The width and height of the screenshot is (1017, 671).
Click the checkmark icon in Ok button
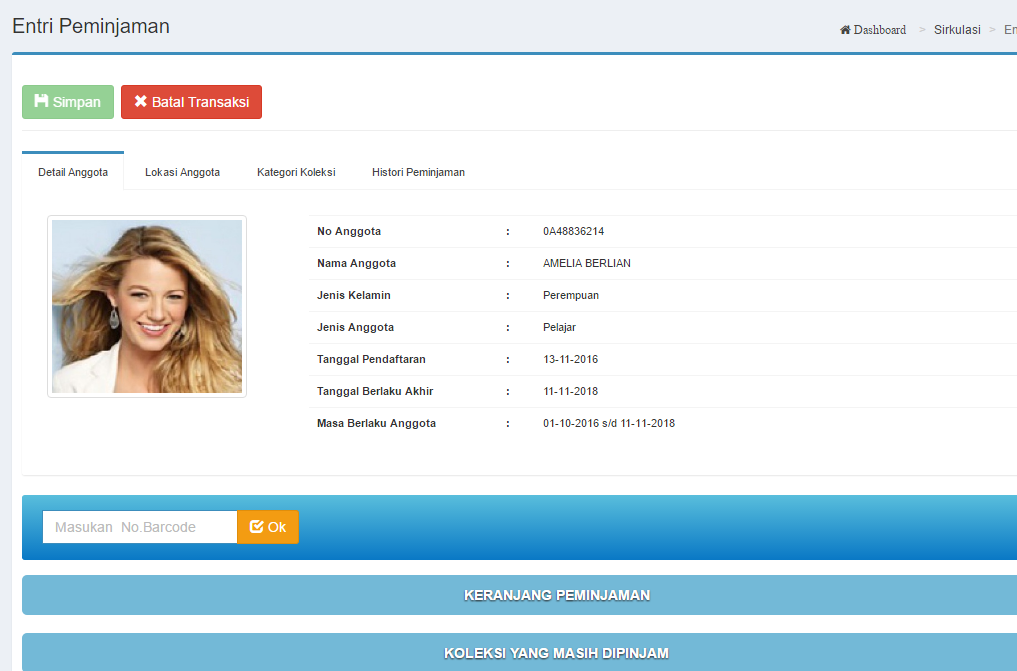click(x=257, y=526)
